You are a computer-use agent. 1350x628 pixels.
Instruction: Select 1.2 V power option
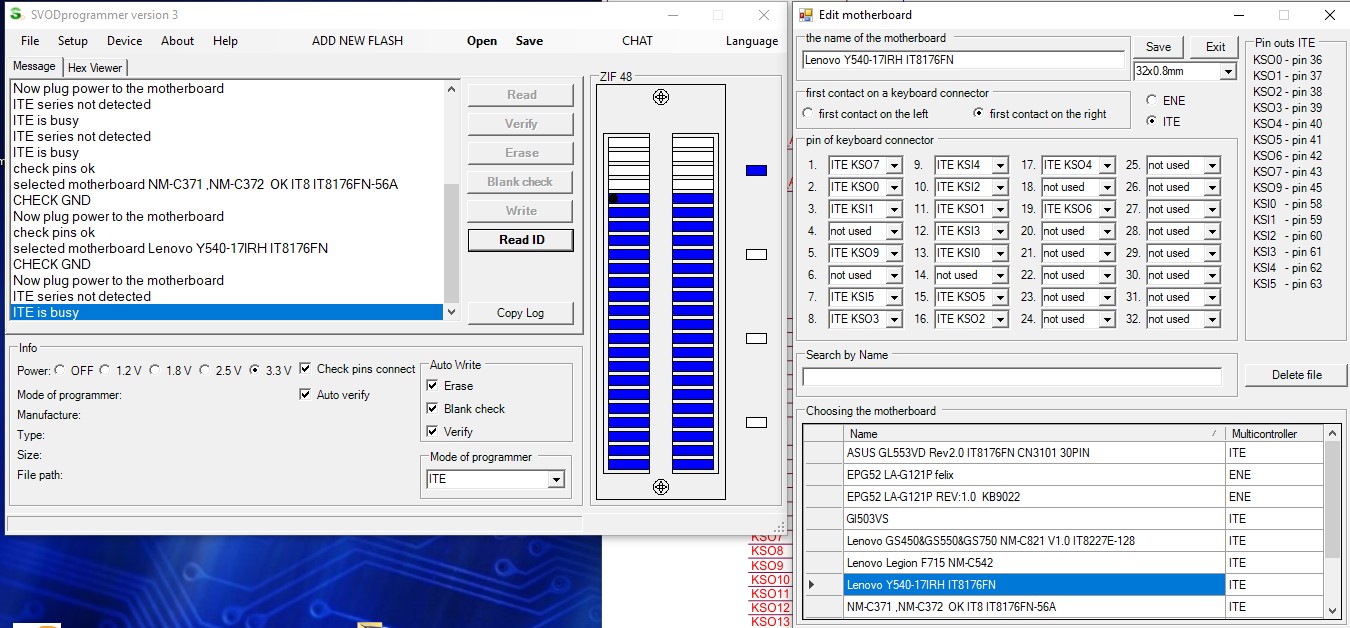point(106,370)
